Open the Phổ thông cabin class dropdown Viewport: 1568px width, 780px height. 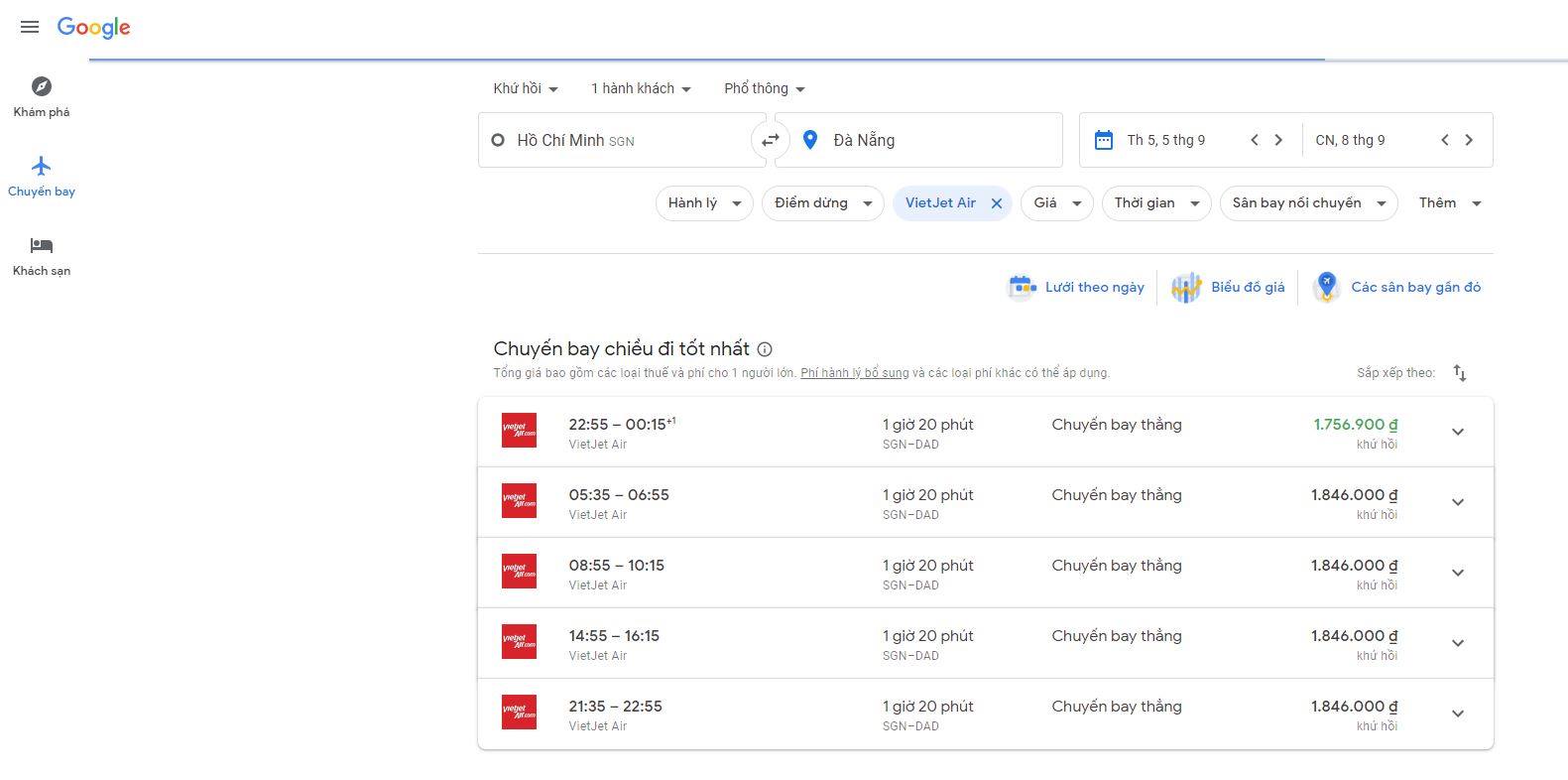[764, 88]
